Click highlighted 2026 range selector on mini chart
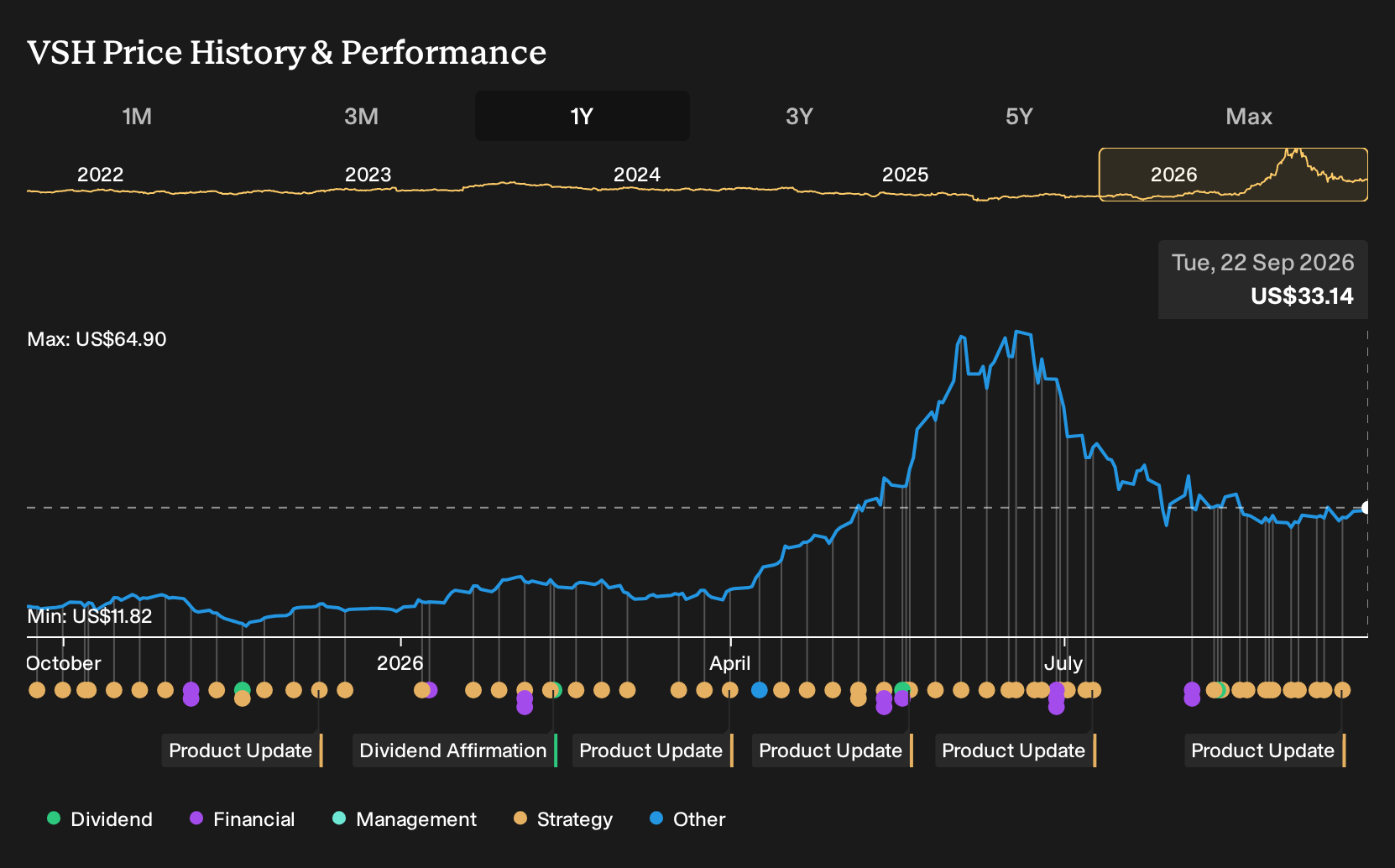Screen dimensions: 1395x868 (x=1233, y=175)
